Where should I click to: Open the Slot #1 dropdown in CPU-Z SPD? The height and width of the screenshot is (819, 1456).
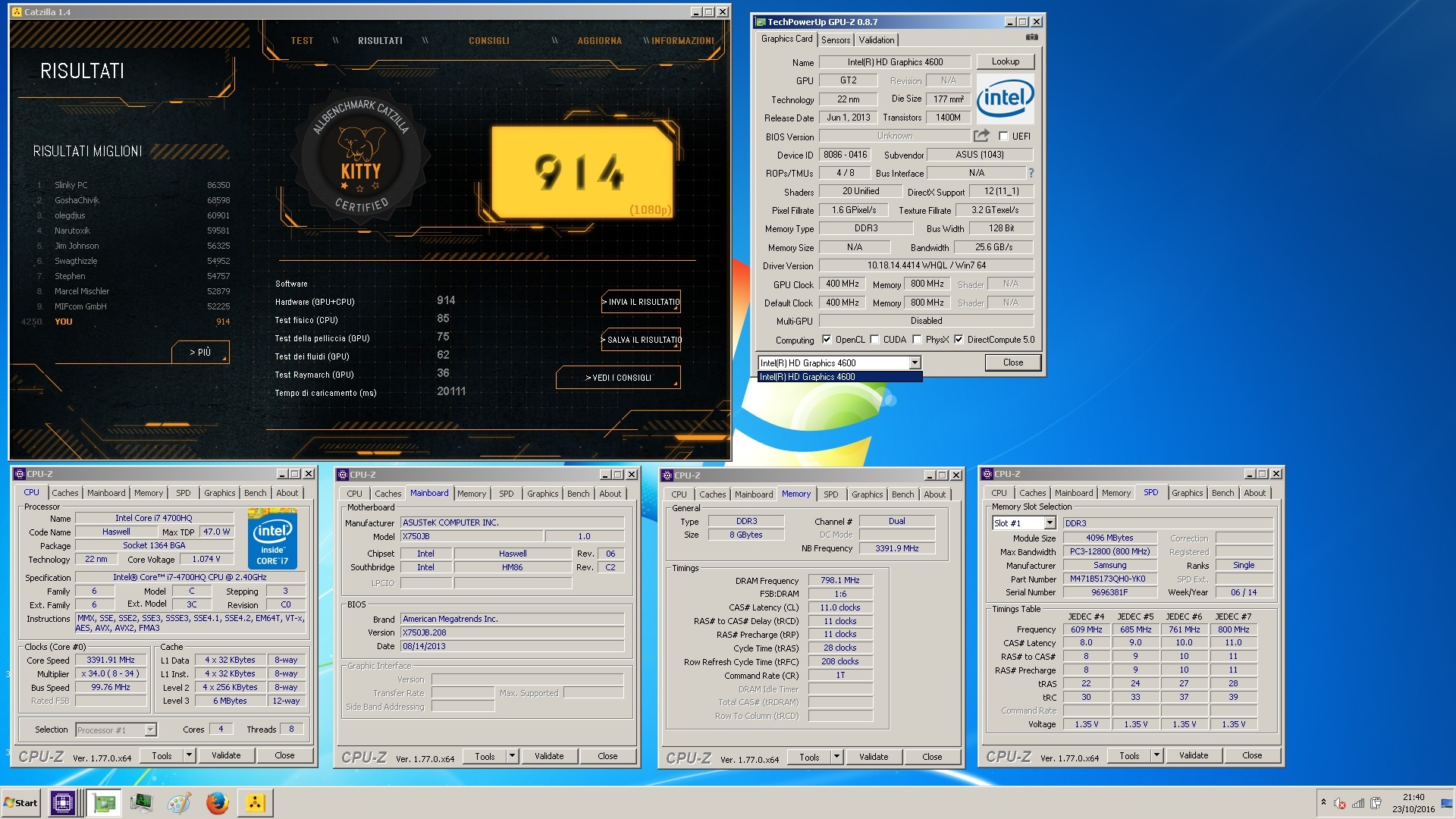coord(1050,523)
